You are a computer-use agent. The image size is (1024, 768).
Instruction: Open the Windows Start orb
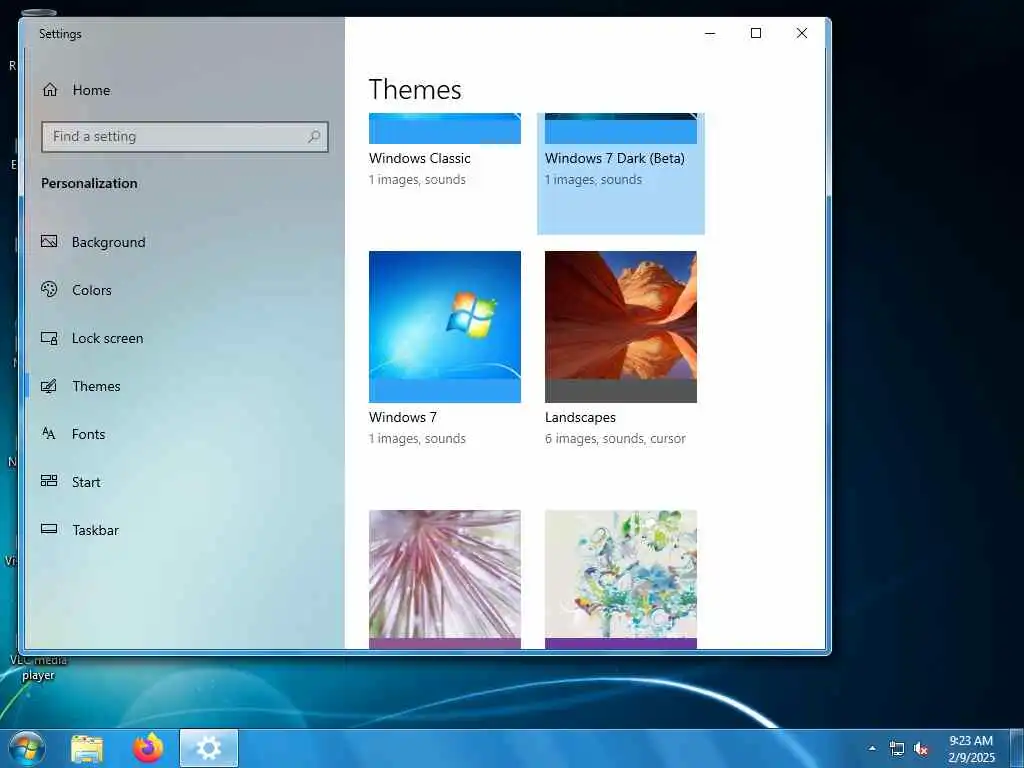27,748
